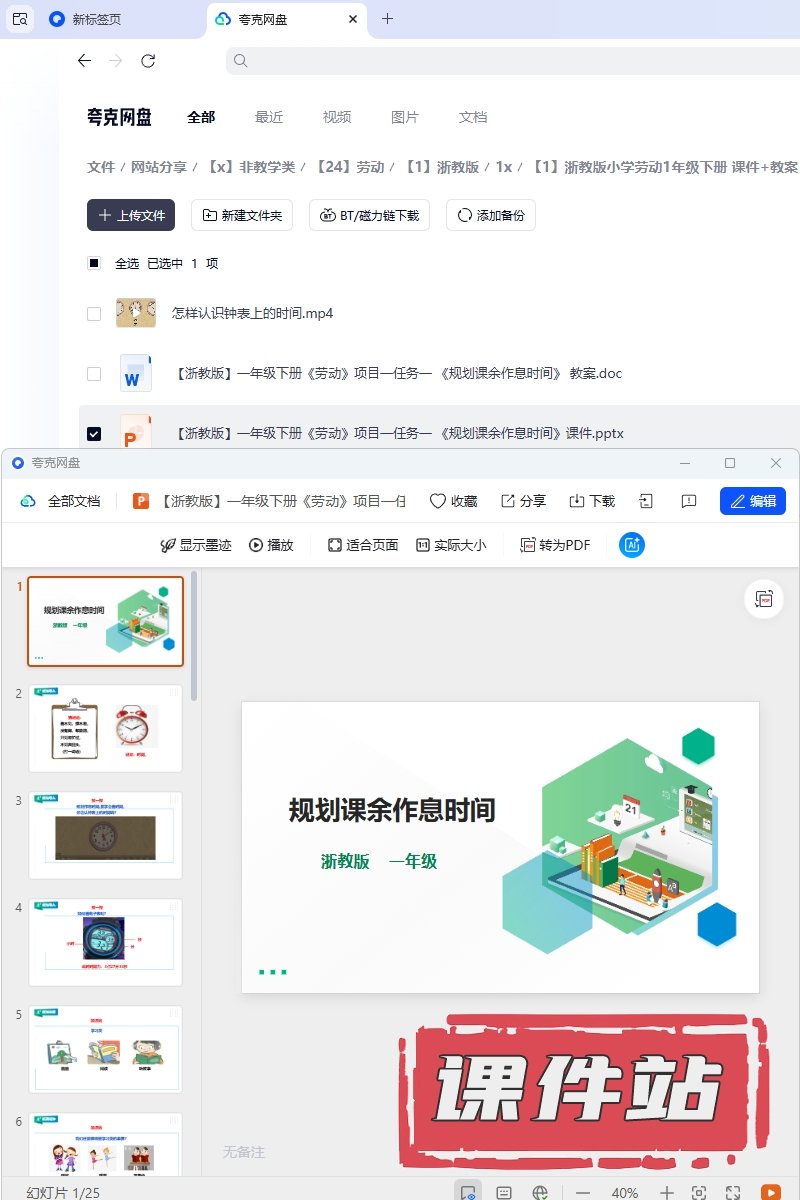Image resolution: width=800 pixels, height=1200 pixels.
Task: Check the box for 怎样认识钟表上的时间.mp4
Action: 94,314
